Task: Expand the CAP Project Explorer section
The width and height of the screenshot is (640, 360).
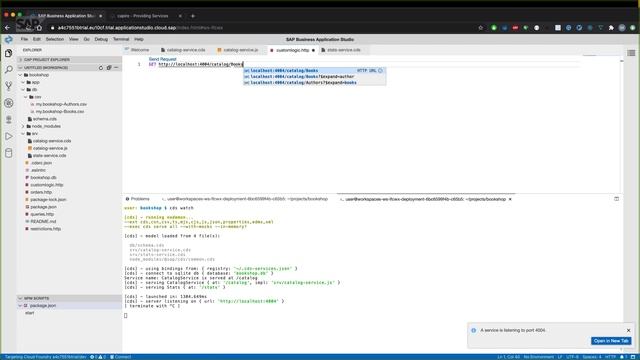Action: pos(69,60)
